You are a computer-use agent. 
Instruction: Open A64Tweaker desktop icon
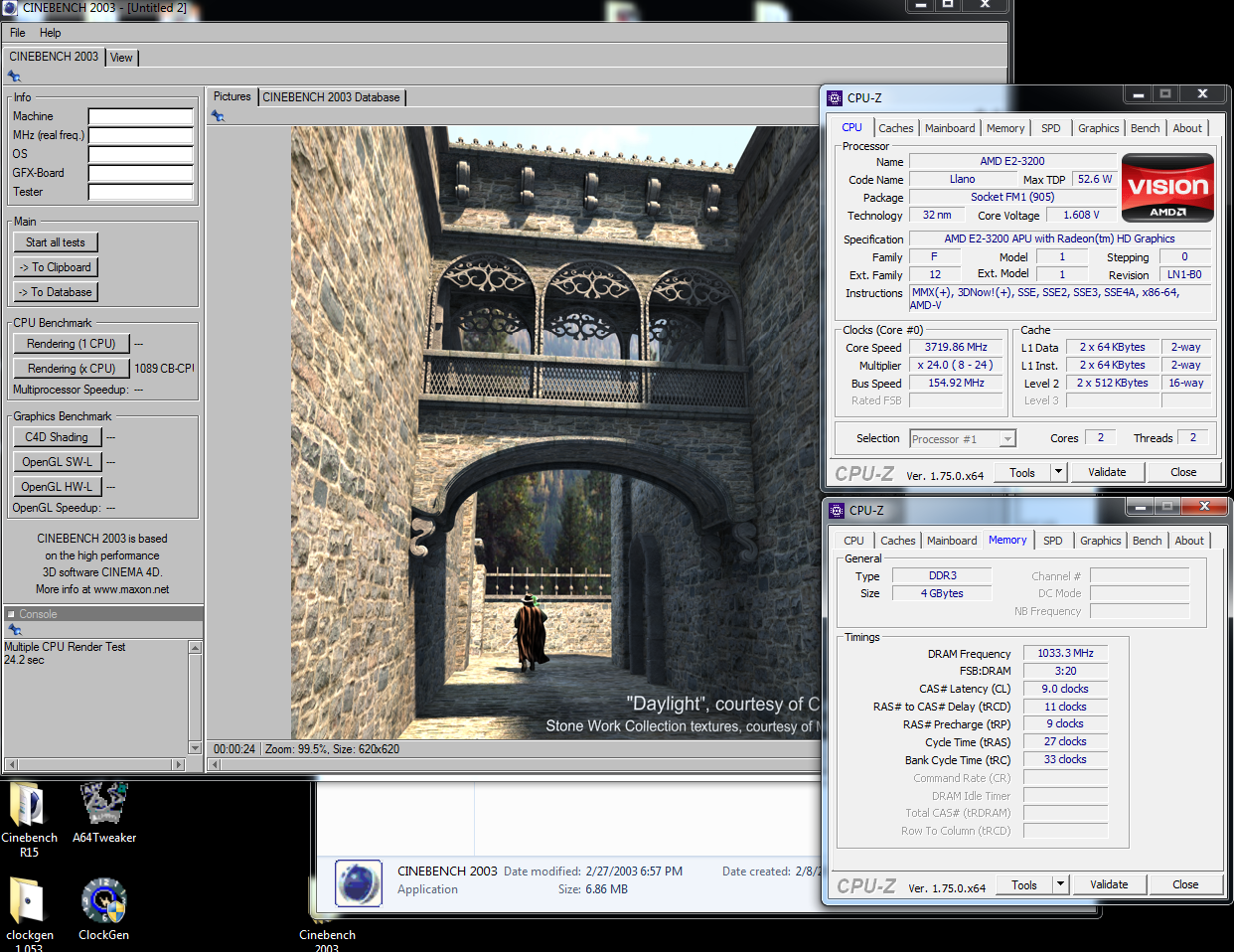pos(104,813)
